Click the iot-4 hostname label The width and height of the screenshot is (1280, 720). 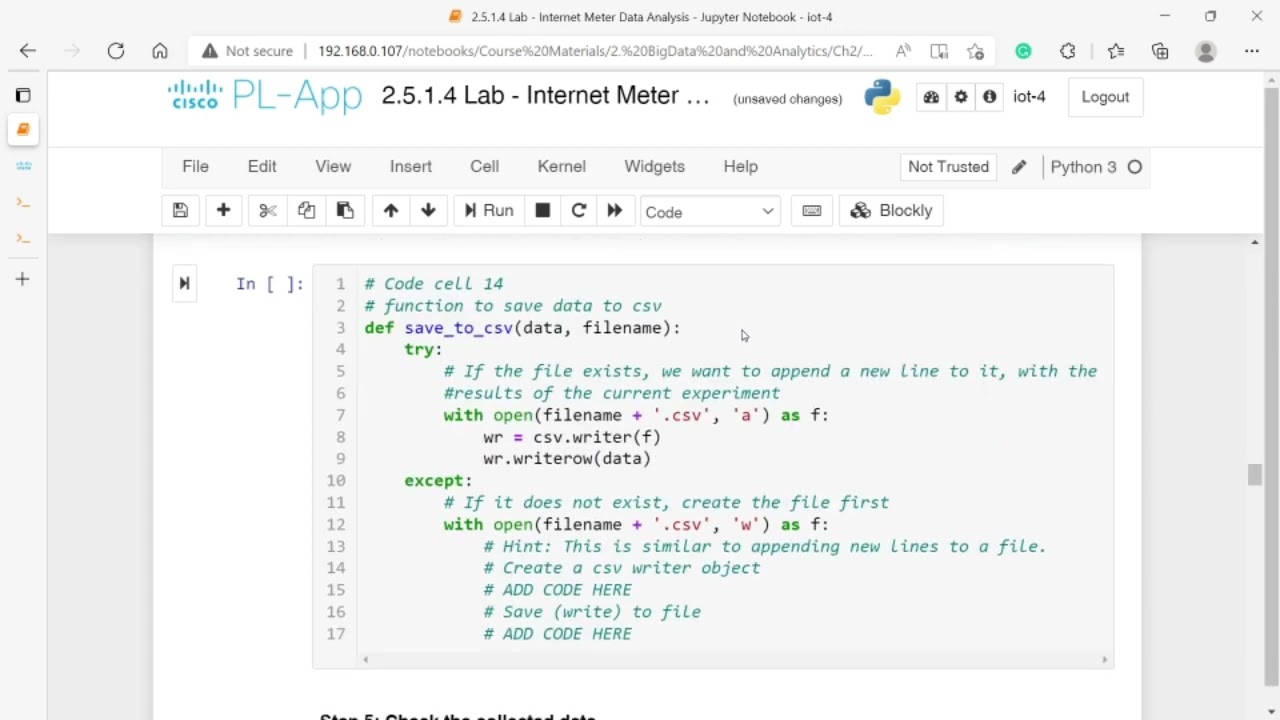click(1029, 97)
